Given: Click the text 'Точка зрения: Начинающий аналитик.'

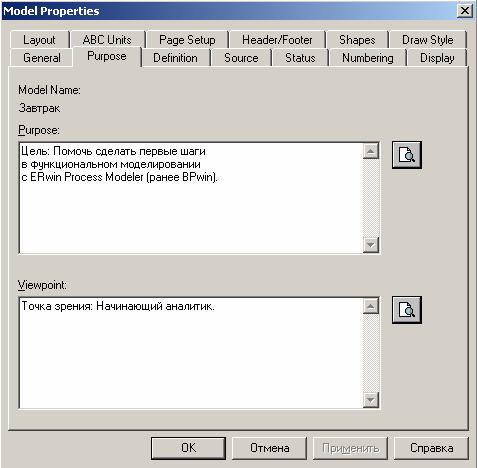Looking at the screenshot, I should 118,306.
